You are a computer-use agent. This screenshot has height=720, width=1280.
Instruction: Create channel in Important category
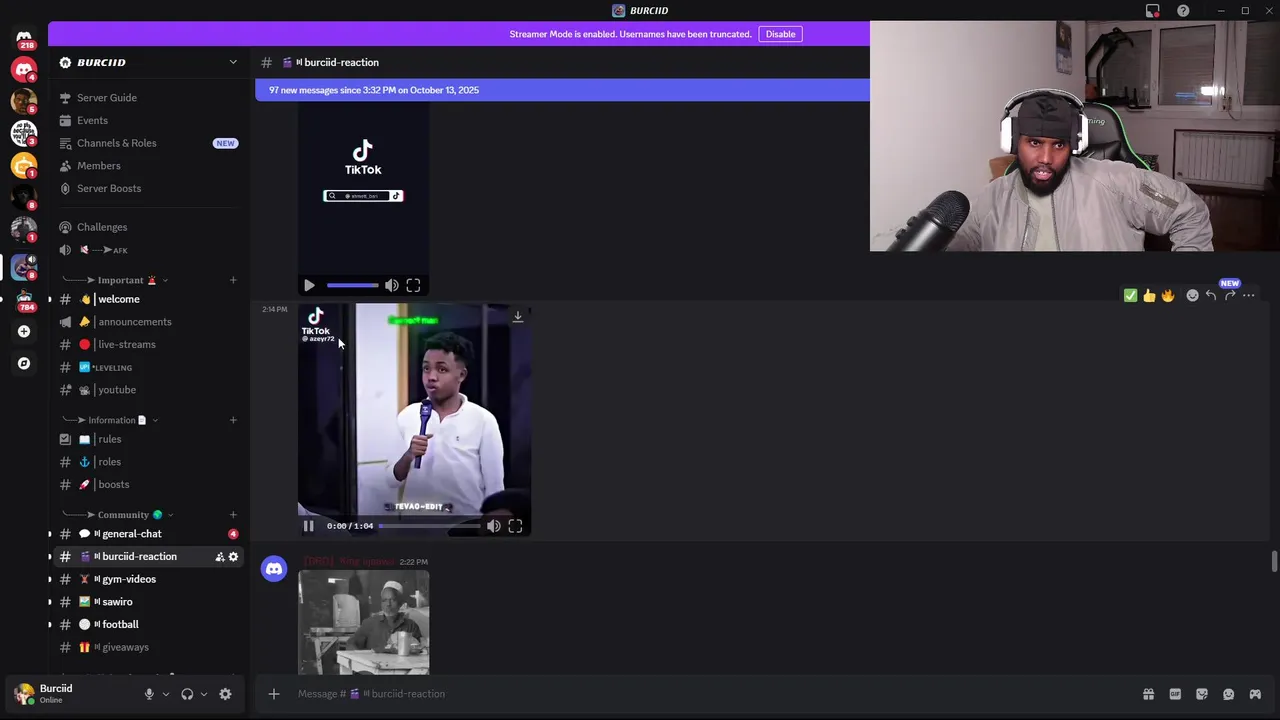[233, 280]
